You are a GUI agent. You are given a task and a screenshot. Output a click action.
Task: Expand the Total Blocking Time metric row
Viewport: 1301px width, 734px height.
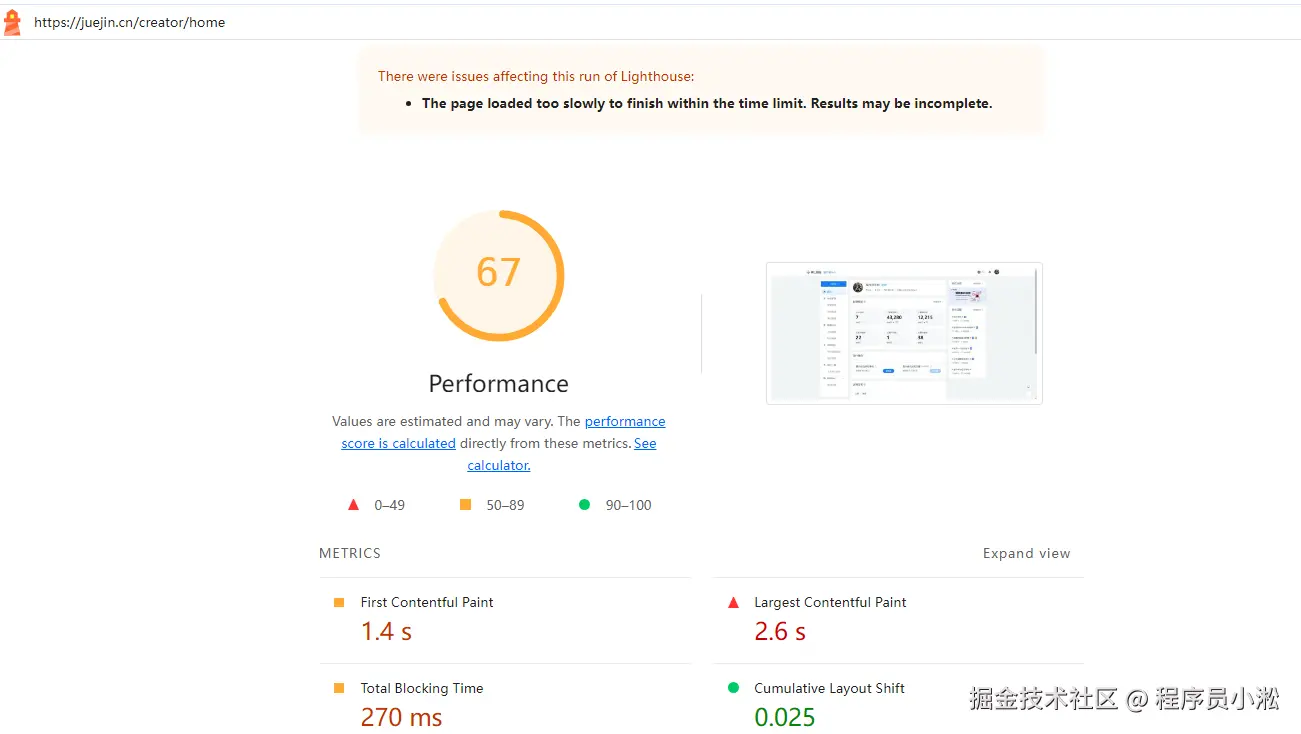[x=505, y=699]
